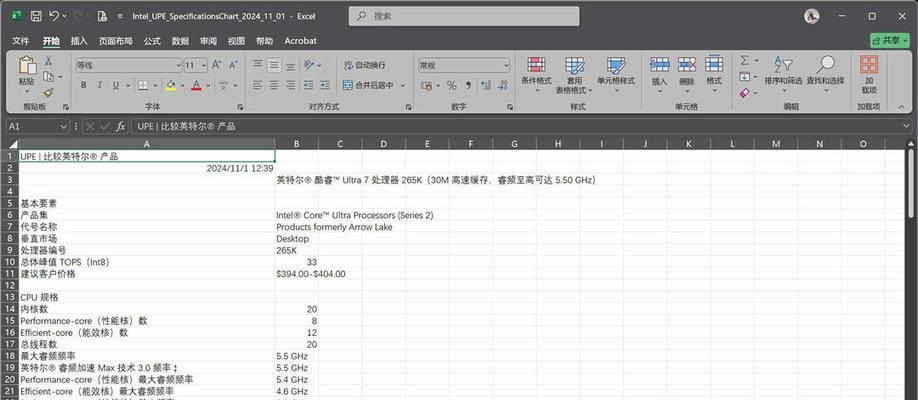918x400 pixels.
Task: Collapse the ribbon with chevron
Action: (900, 107)
